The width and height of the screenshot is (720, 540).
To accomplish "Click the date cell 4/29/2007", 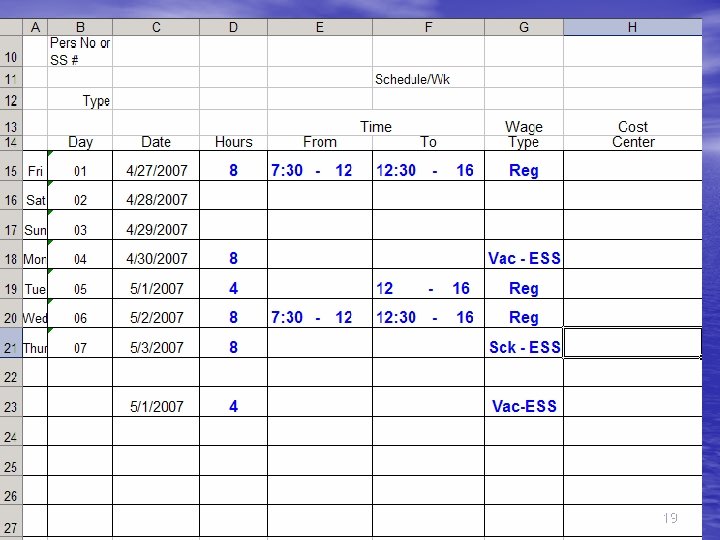I will 156,225.
